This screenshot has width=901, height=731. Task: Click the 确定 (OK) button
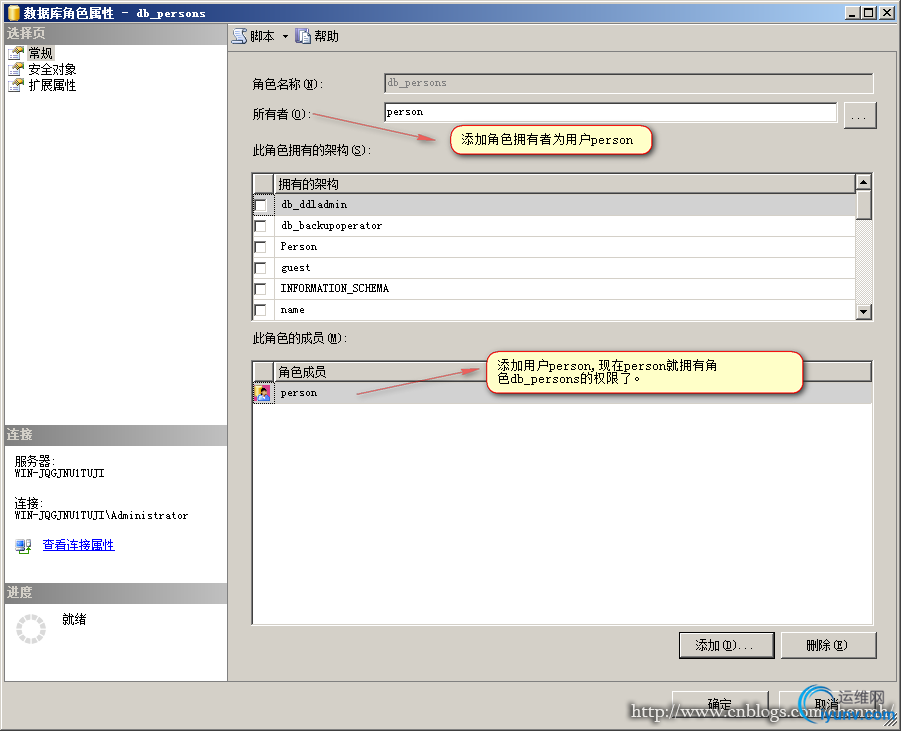[720, 704]
